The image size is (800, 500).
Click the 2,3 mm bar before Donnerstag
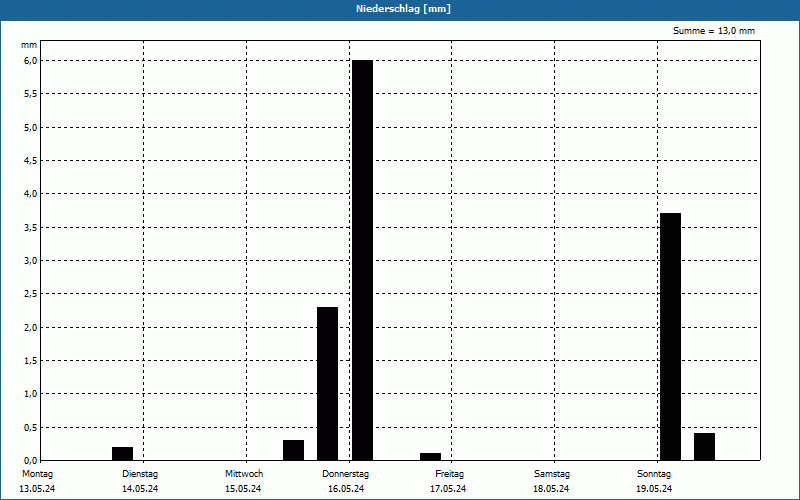(x=328, y=384)
